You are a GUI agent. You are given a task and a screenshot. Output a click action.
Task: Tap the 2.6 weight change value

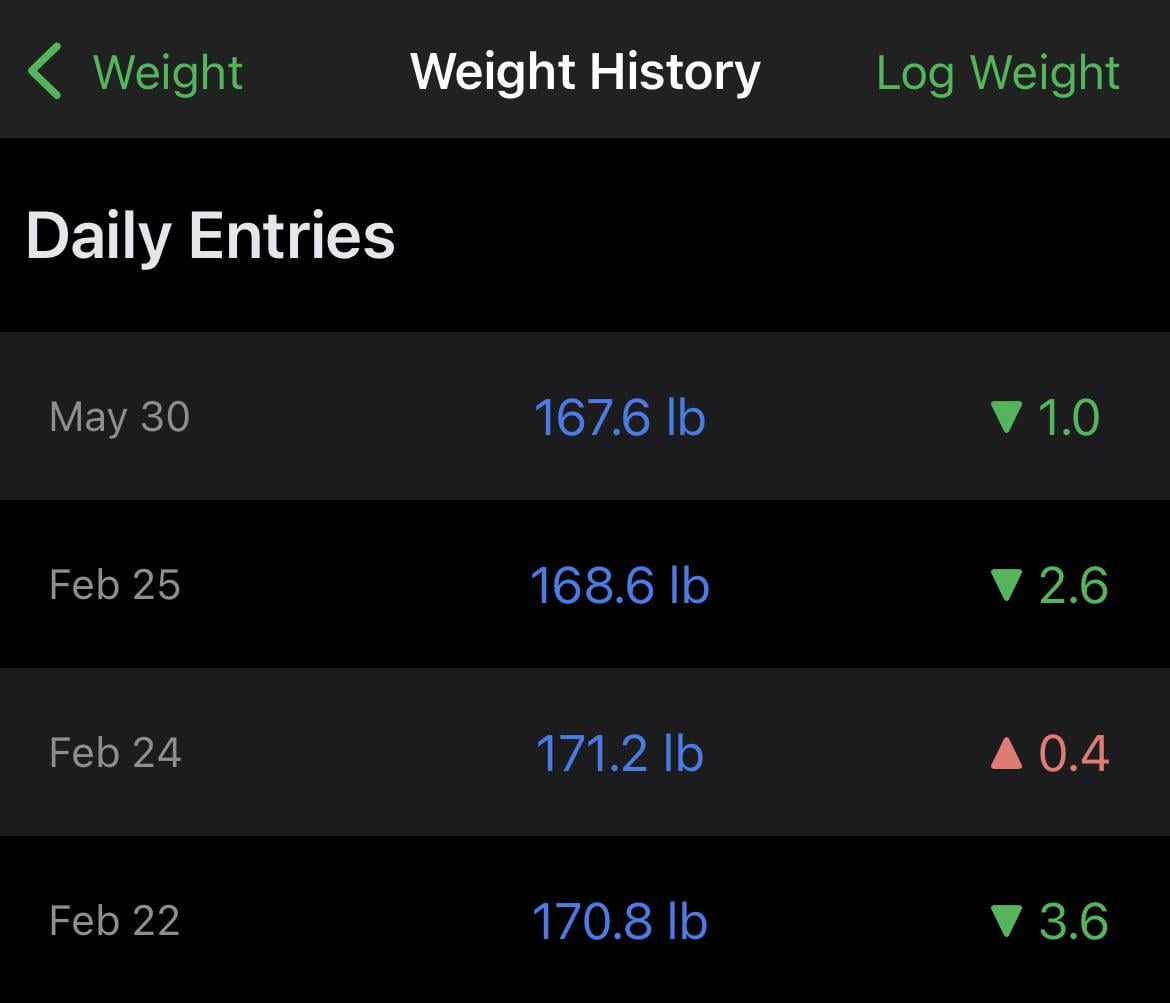[x=1073, y=585]
